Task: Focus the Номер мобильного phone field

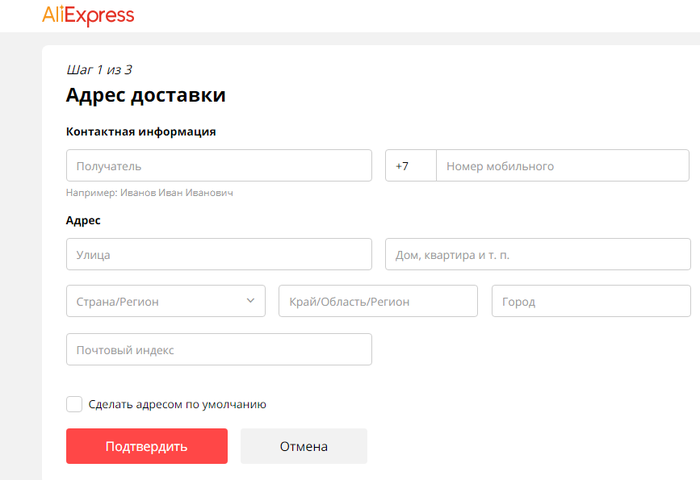Action: (x=562, y=166)
